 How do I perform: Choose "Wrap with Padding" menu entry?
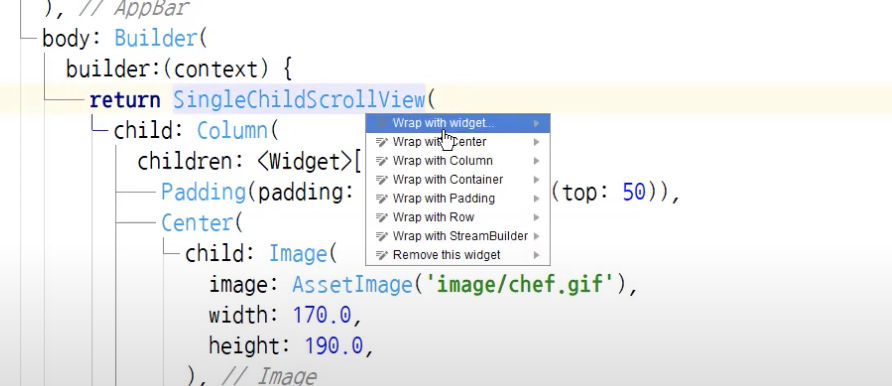coord(457,198)
